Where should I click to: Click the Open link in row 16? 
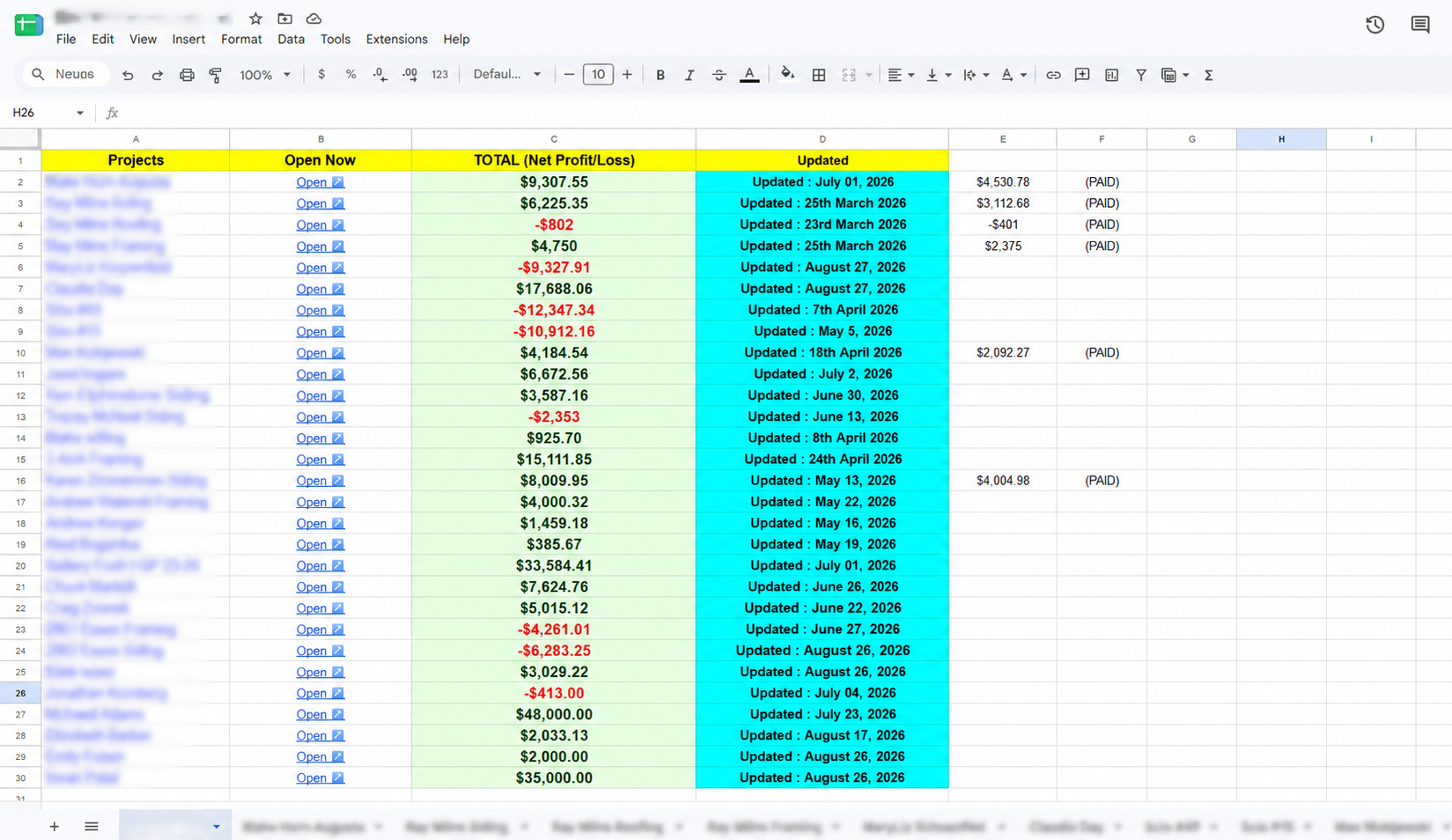click(320, 481)
